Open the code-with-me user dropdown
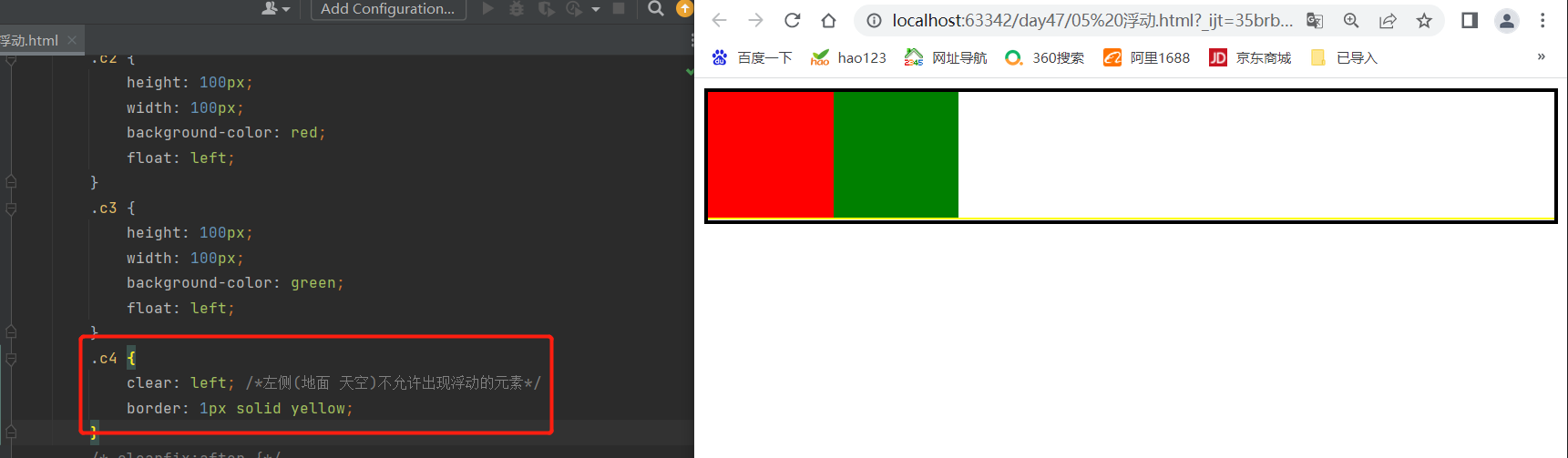Image resolution: width=1568 pixels, height=458 pixels. coord(275,9)
